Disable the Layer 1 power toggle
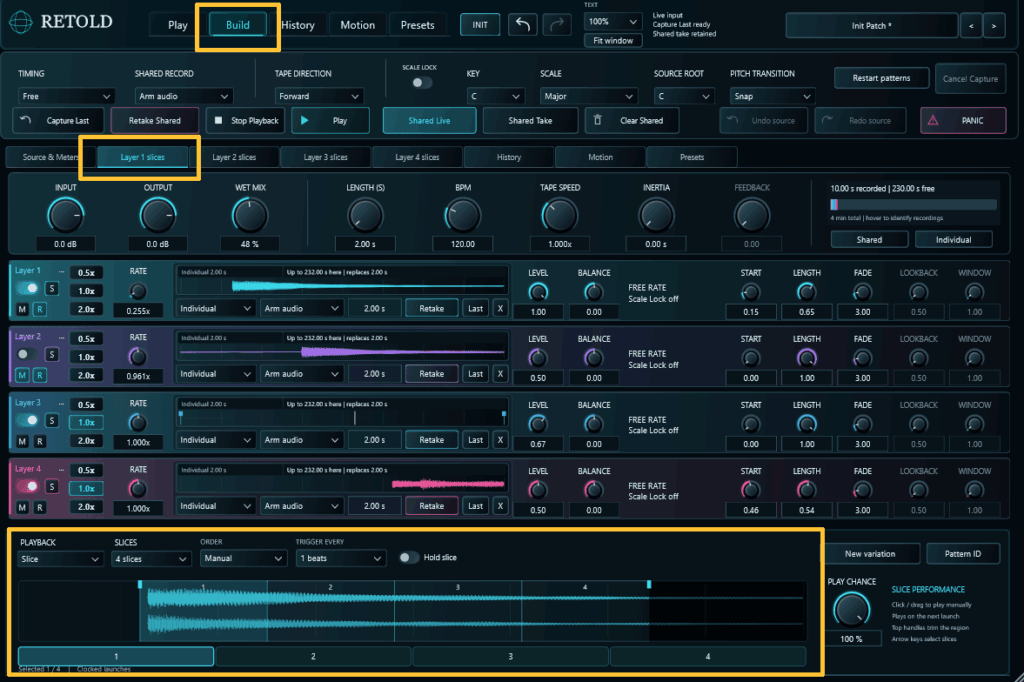Image resolution: width=1024 pixels, height=682 pixels. [27, 288]
